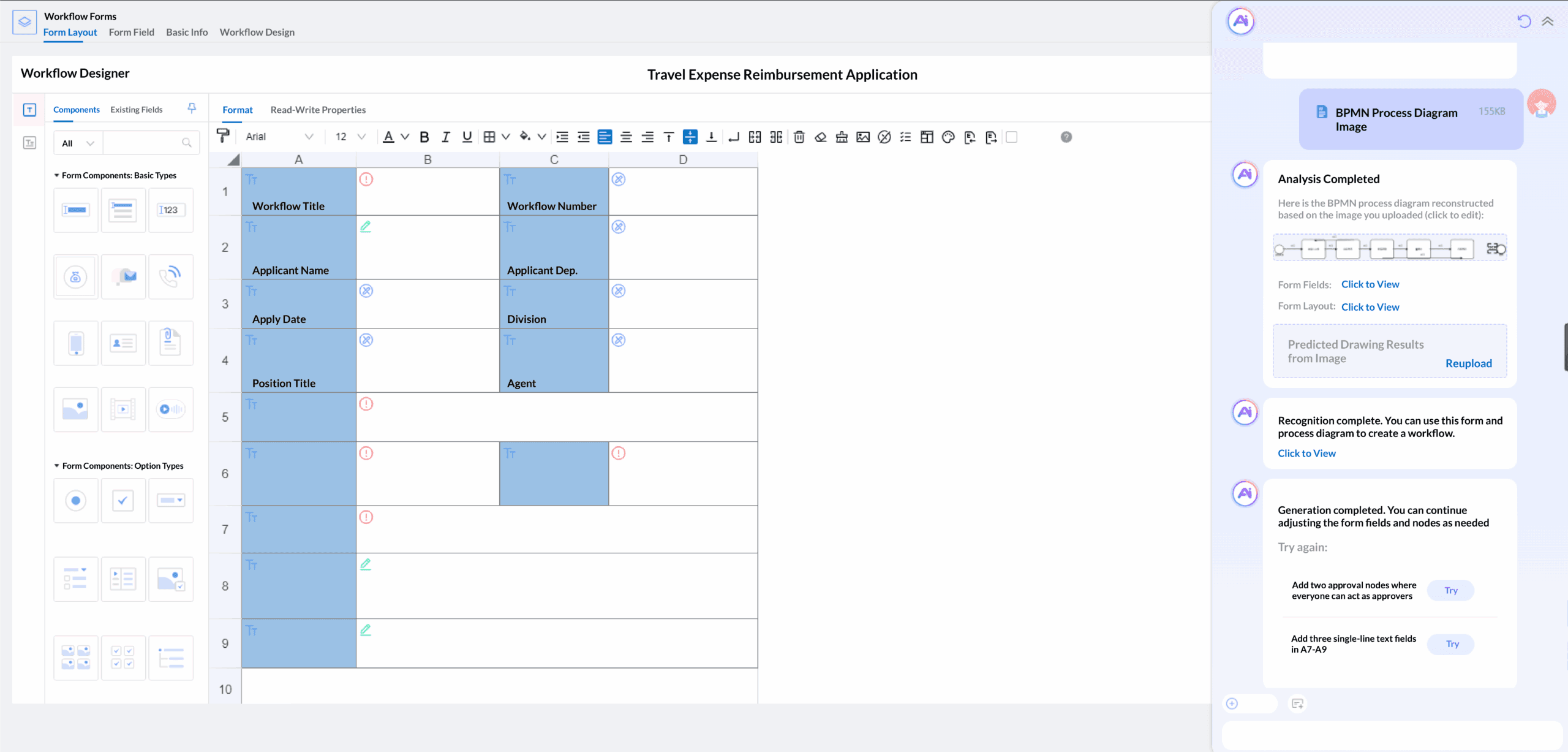Align text to top

coord(669,137)
